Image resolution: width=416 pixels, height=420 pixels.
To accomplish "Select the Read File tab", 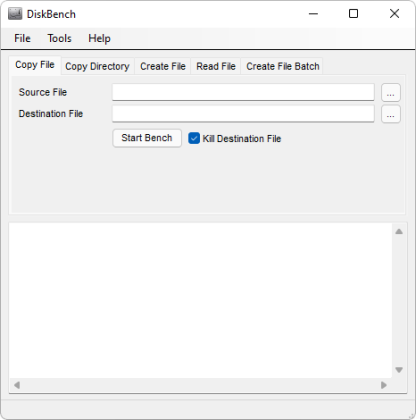I will click(x=216, y=66).
